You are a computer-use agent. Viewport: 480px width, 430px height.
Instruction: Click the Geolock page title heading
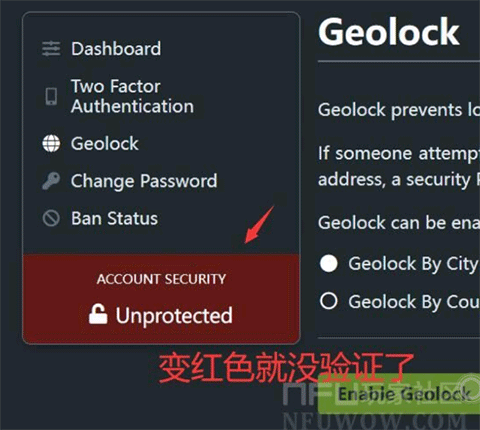[x=389, y=32]
